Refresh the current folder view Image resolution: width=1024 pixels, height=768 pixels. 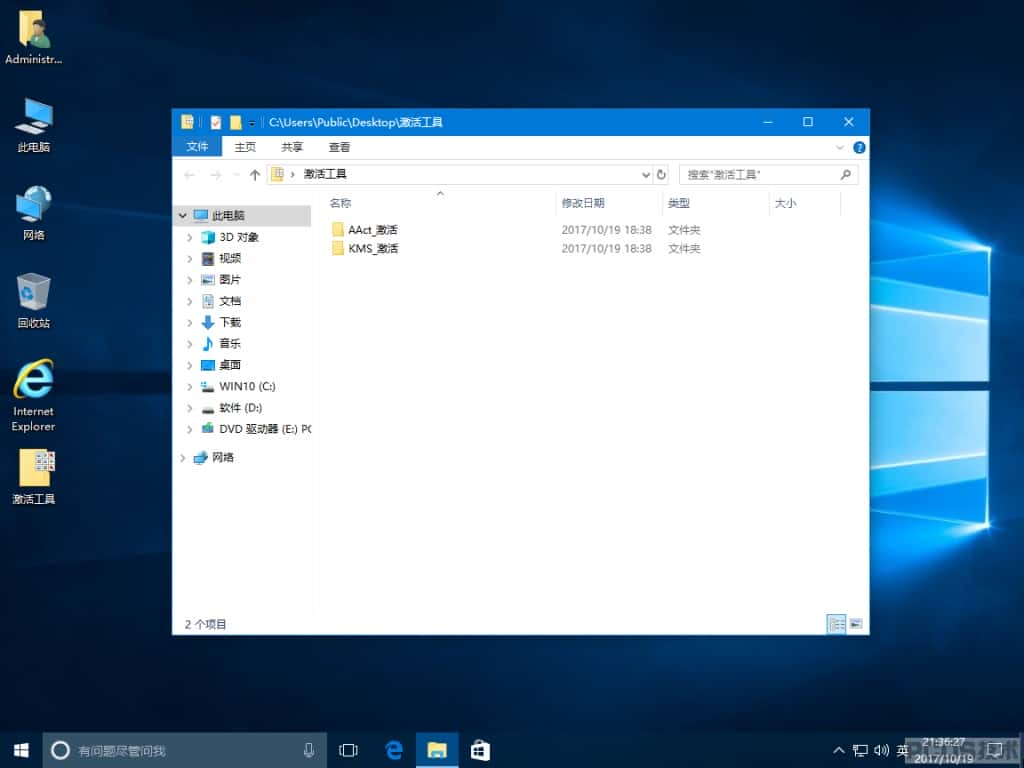[x=661, y=174]
